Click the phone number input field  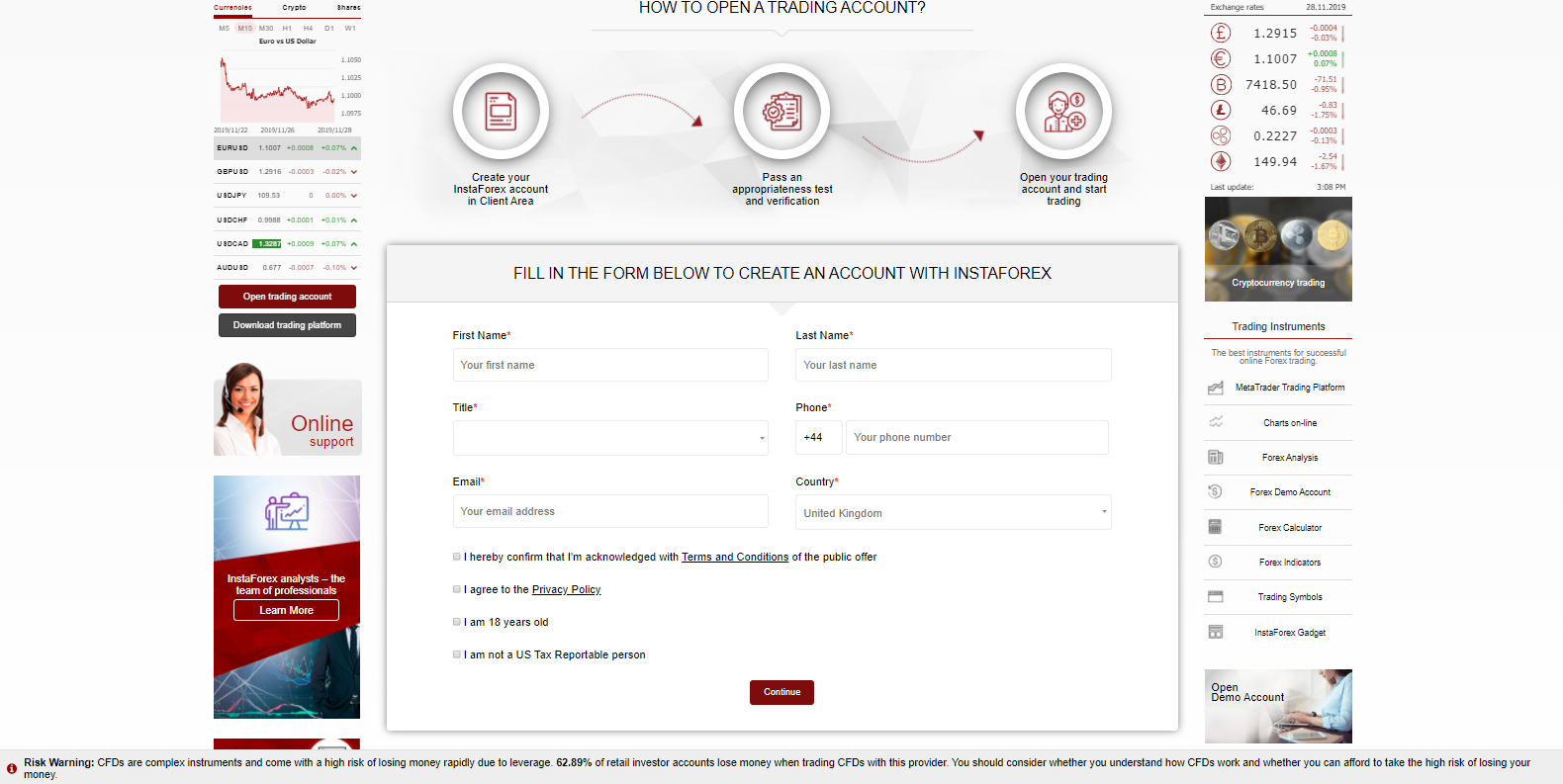pyautogui.click(x=977, y=437)
